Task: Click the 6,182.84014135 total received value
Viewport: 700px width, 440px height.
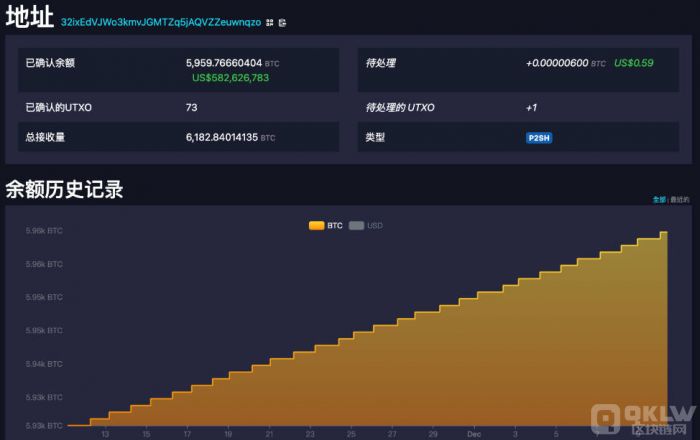Action: tap(222, 137)
